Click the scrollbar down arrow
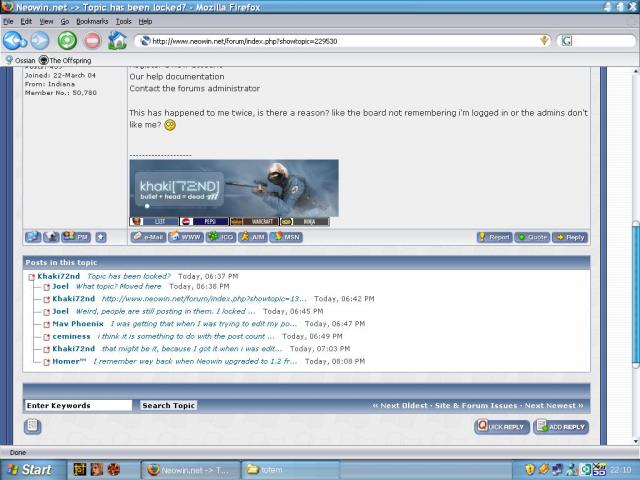The image size is (640, 480). click(636, 441)
